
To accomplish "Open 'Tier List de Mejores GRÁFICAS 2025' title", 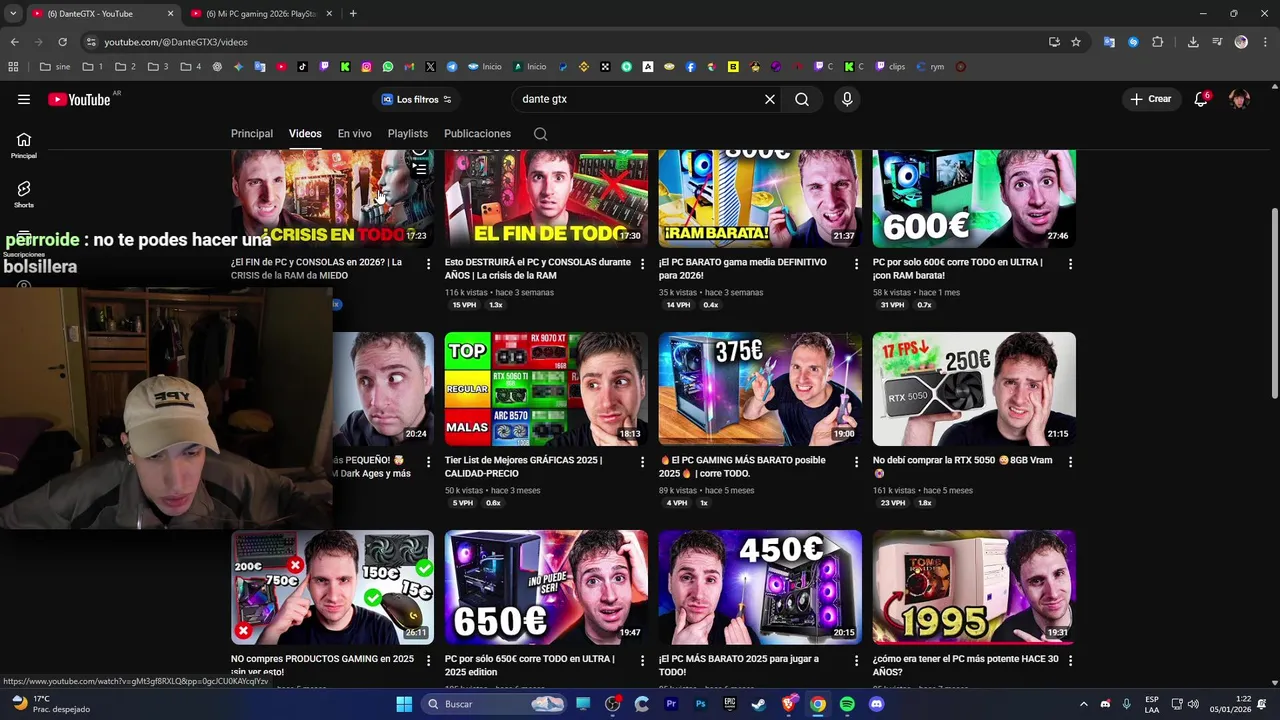I will (x=523, y=467).
